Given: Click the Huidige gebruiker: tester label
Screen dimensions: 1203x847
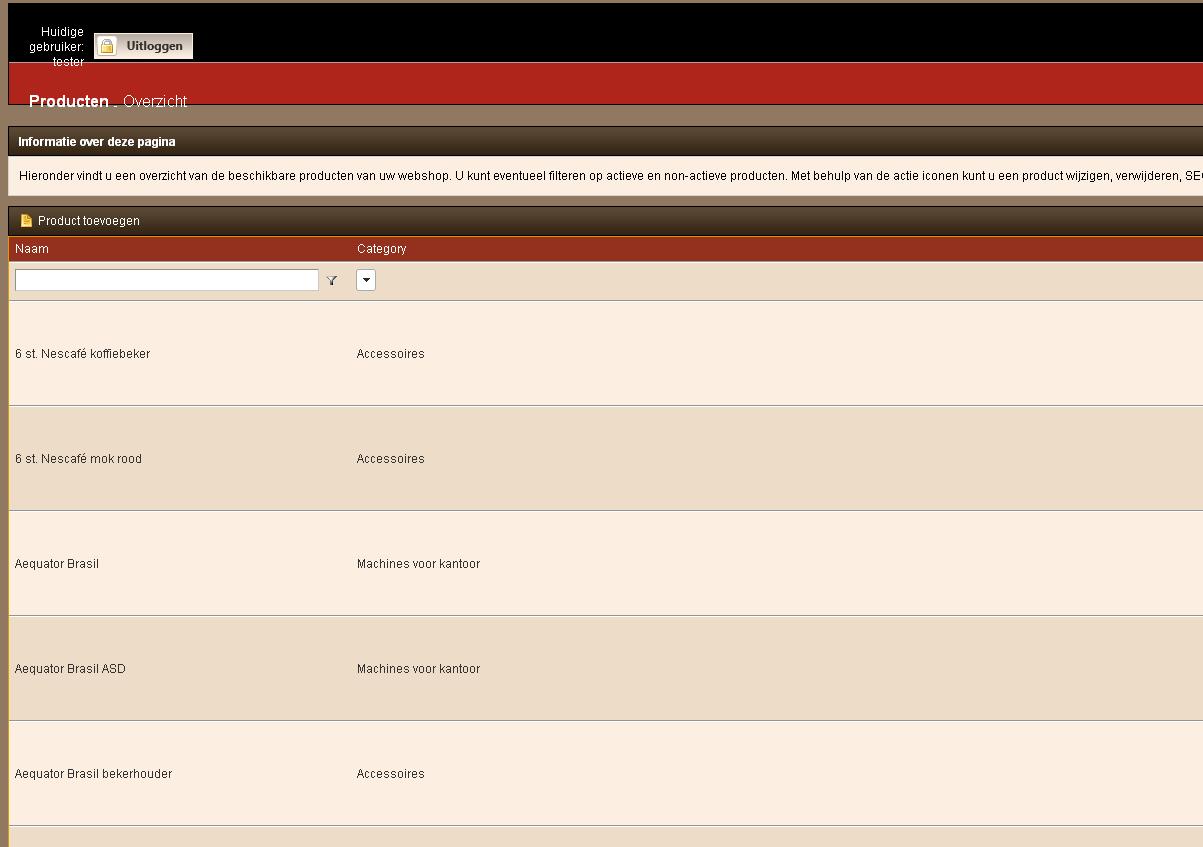Looking at the screenshot, I should tap(57, 47).
